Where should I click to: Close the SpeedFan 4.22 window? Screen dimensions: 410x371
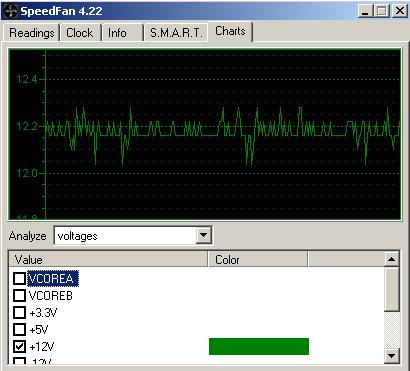[x=399, y=11]
